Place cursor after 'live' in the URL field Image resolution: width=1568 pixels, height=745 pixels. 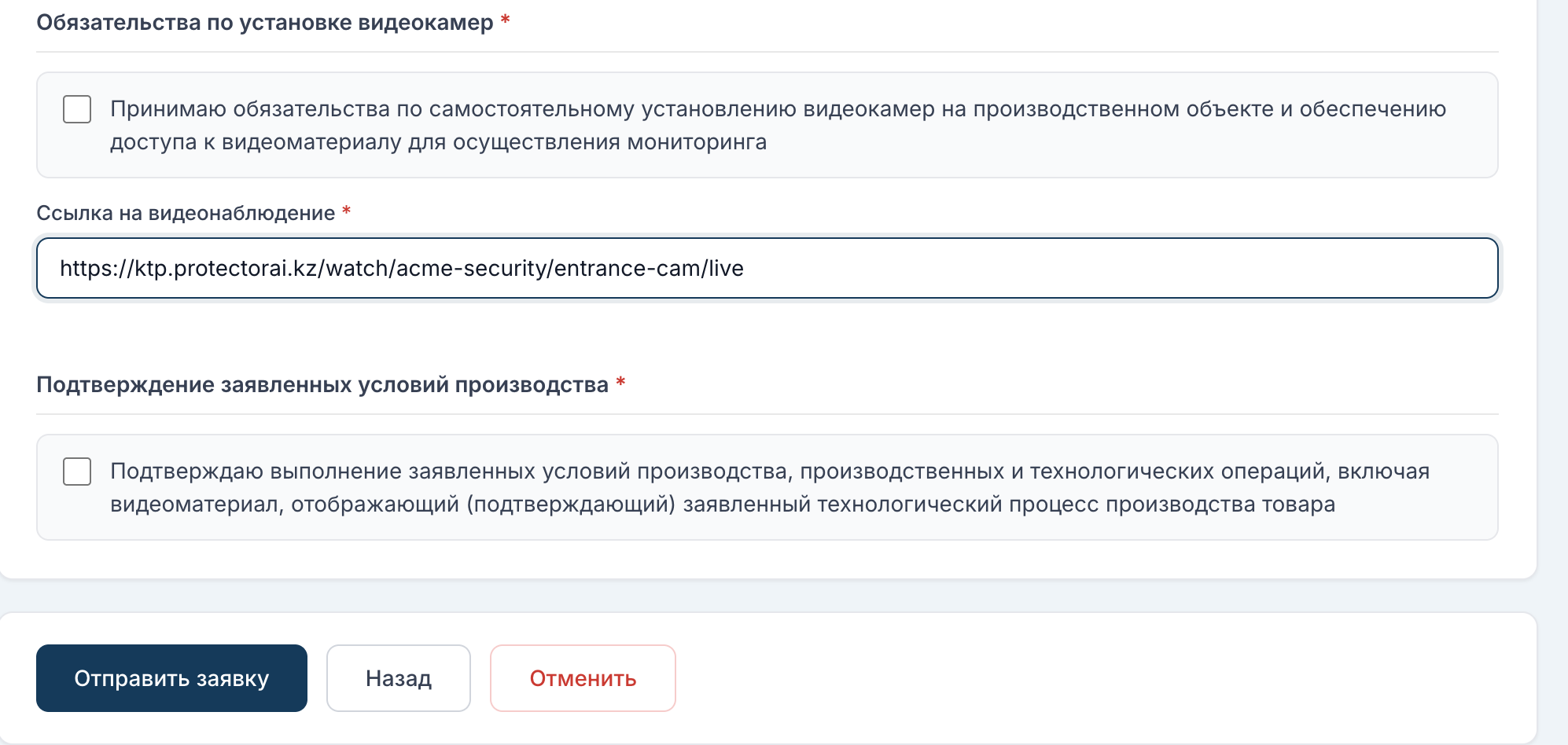[746, 268]
